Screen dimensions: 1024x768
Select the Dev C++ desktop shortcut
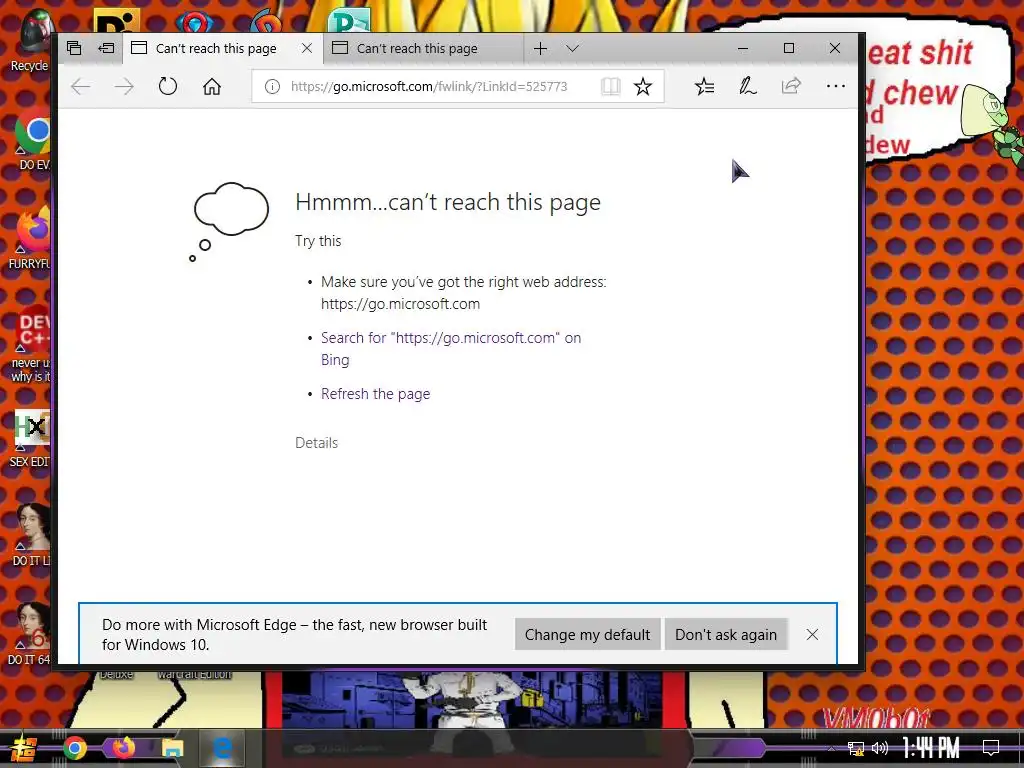tap(31, 343)
